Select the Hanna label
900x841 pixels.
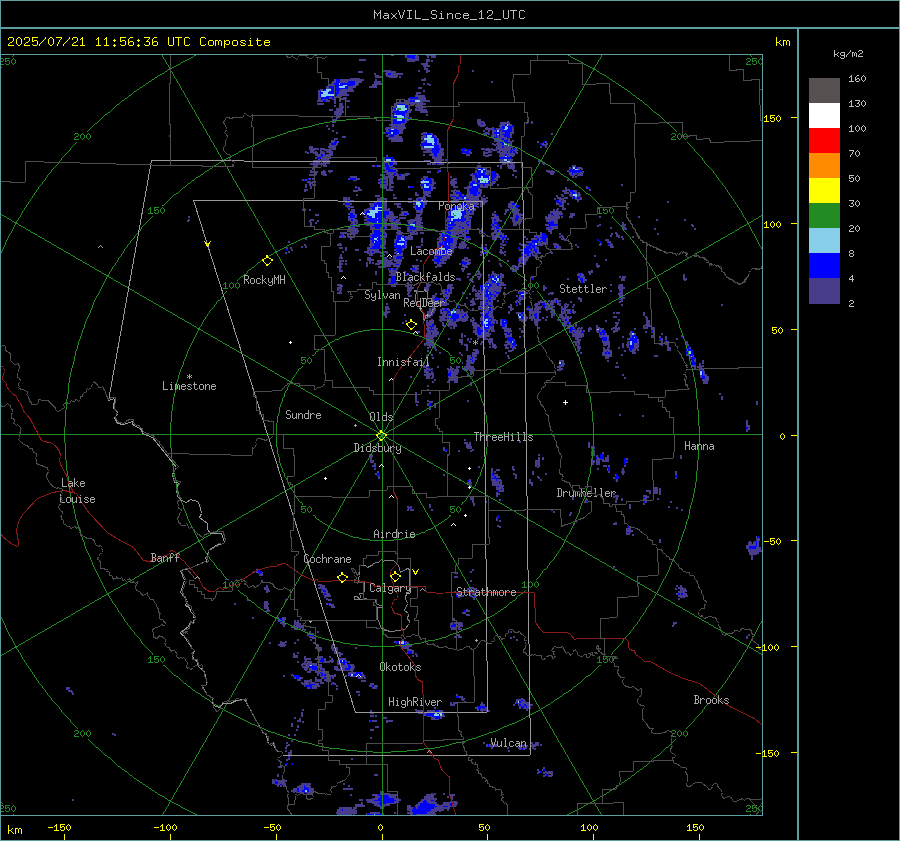point(699,446)
